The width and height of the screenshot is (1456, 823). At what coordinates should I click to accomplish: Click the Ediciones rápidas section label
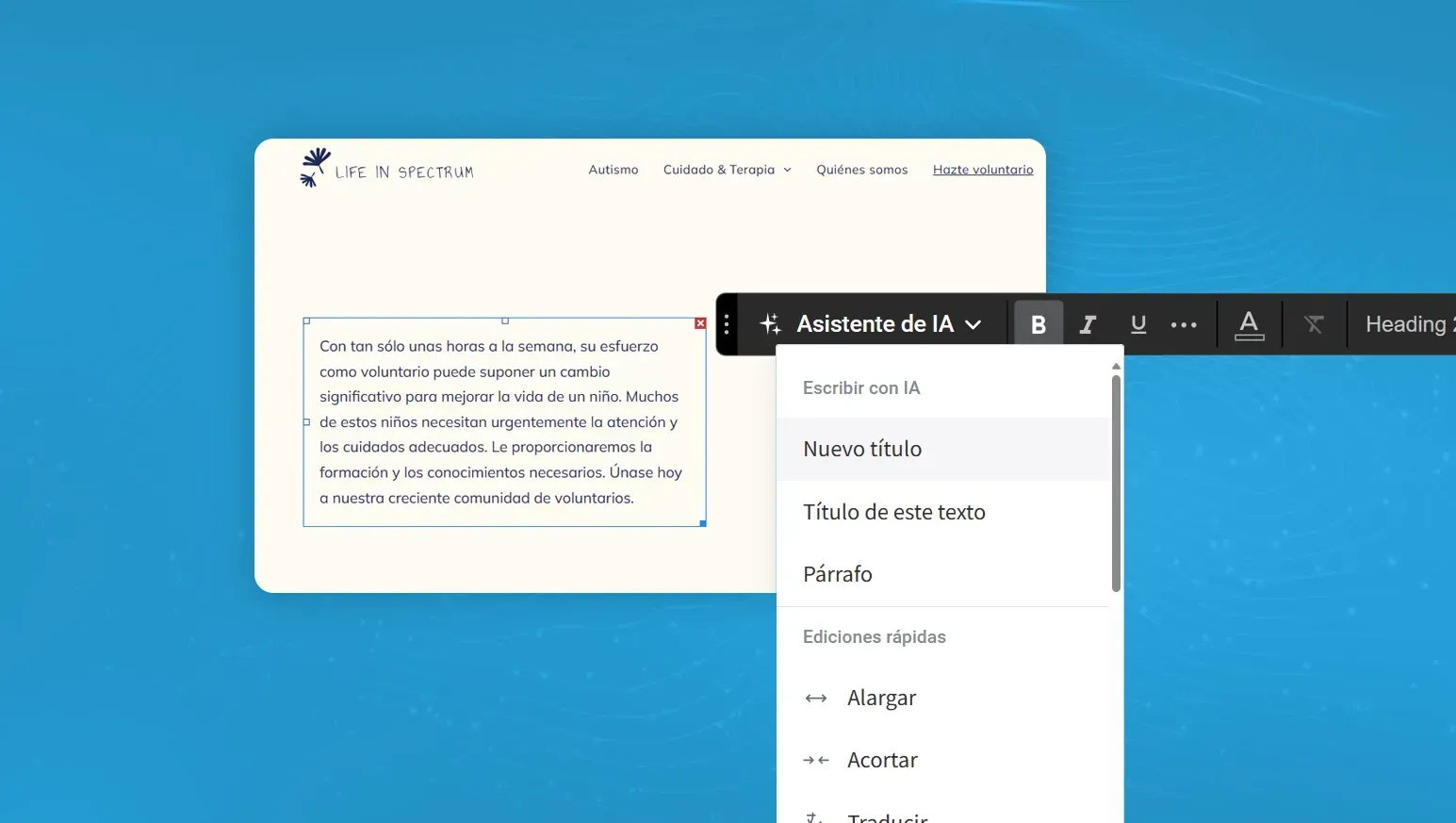[x=875, y=637]
